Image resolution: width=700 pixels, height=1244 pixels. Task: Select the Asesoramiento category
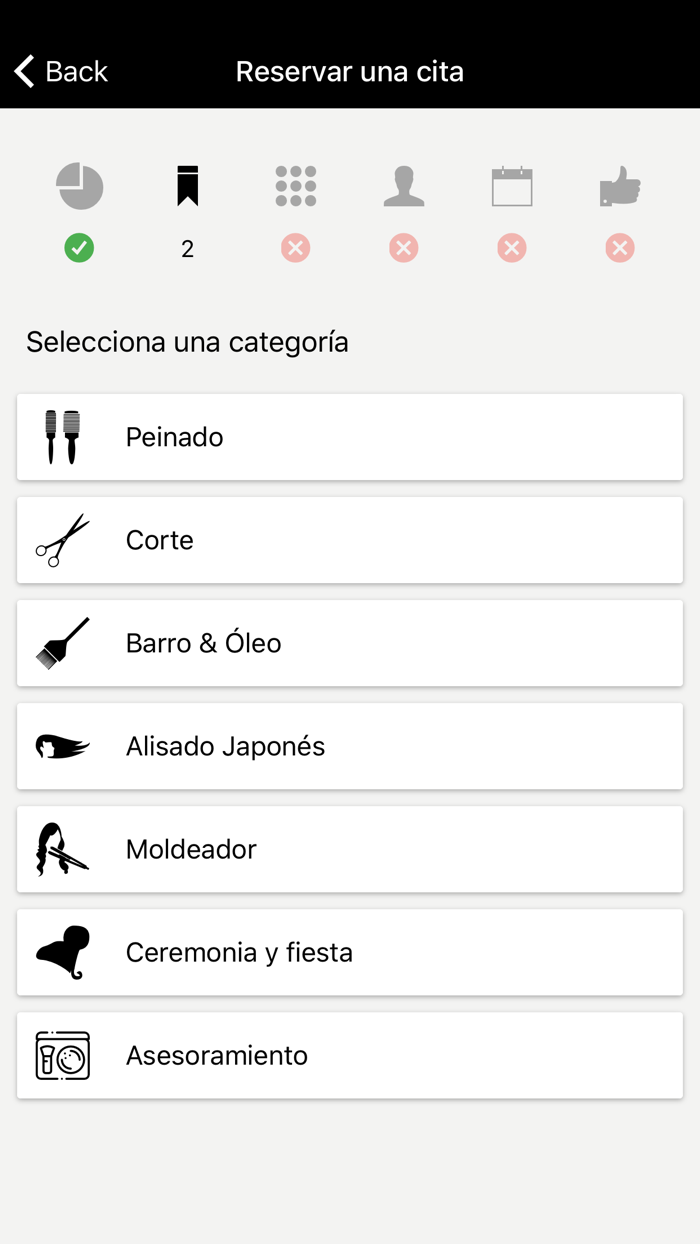(x=350, y=1055)
